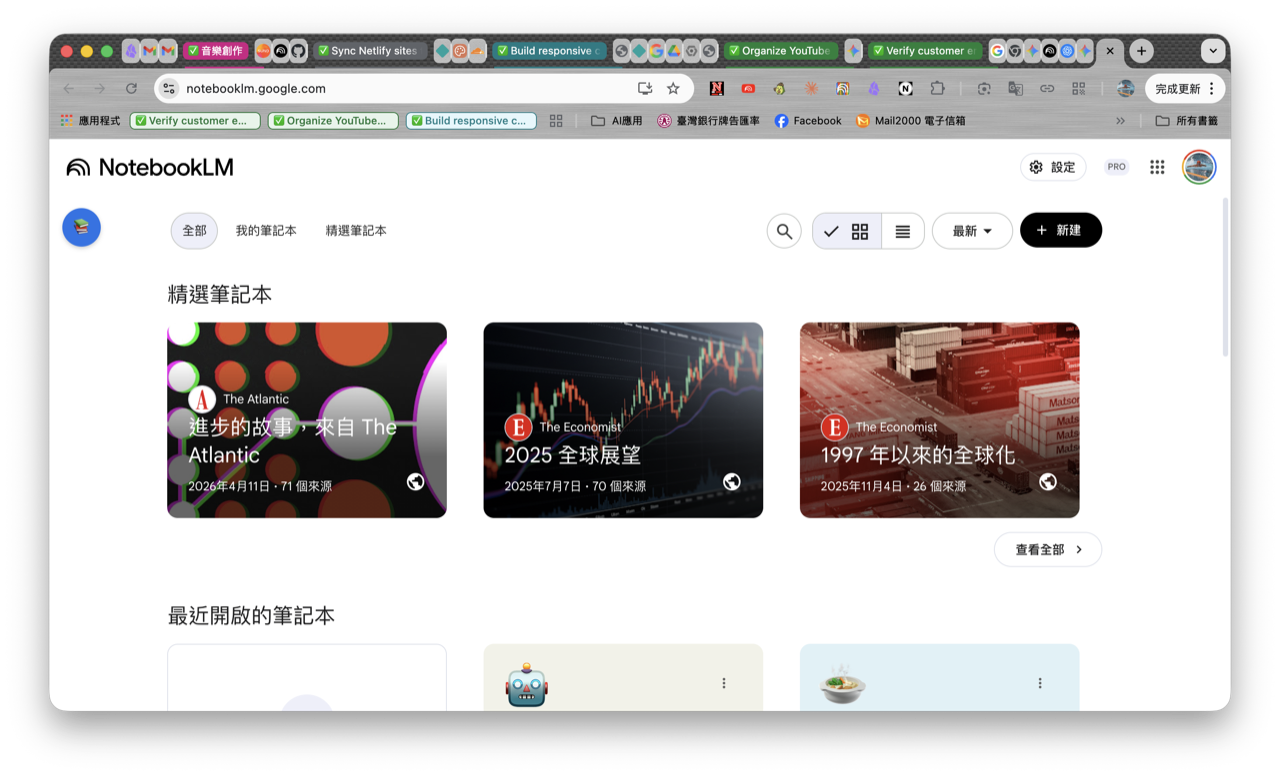
Task: Click globe icon on 1997 年以來的全球化 card
Action: [x=1048, y=482]
